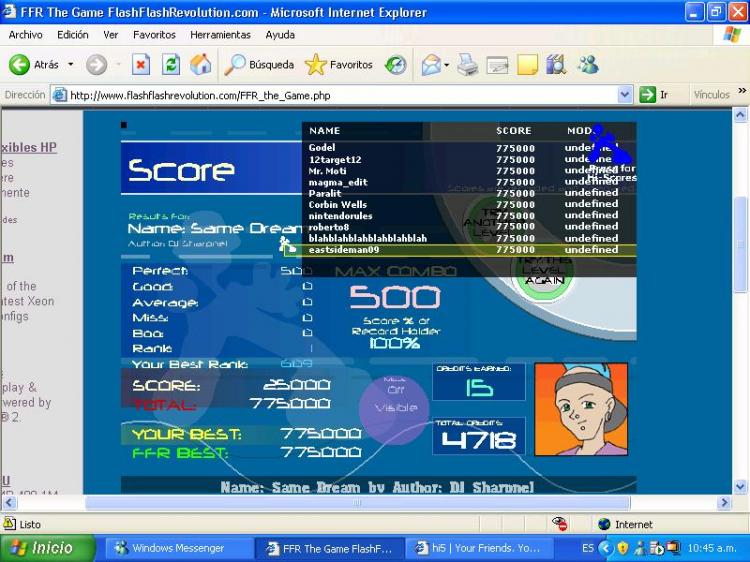Click the grey forward arrow icon
The height and width of the screenshot is (562, 750).
[96, 65]
